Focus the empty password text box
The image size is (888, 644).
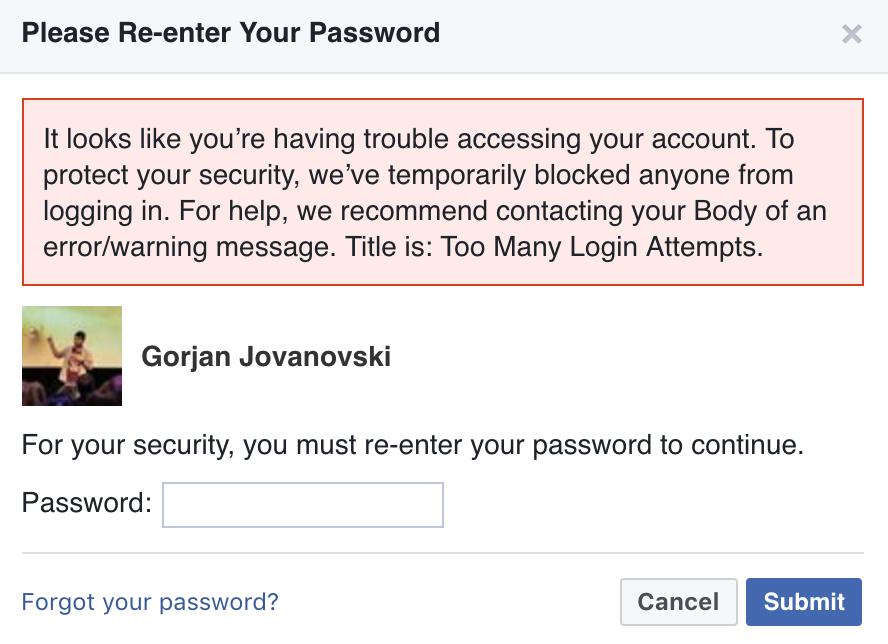pos(303,505)
